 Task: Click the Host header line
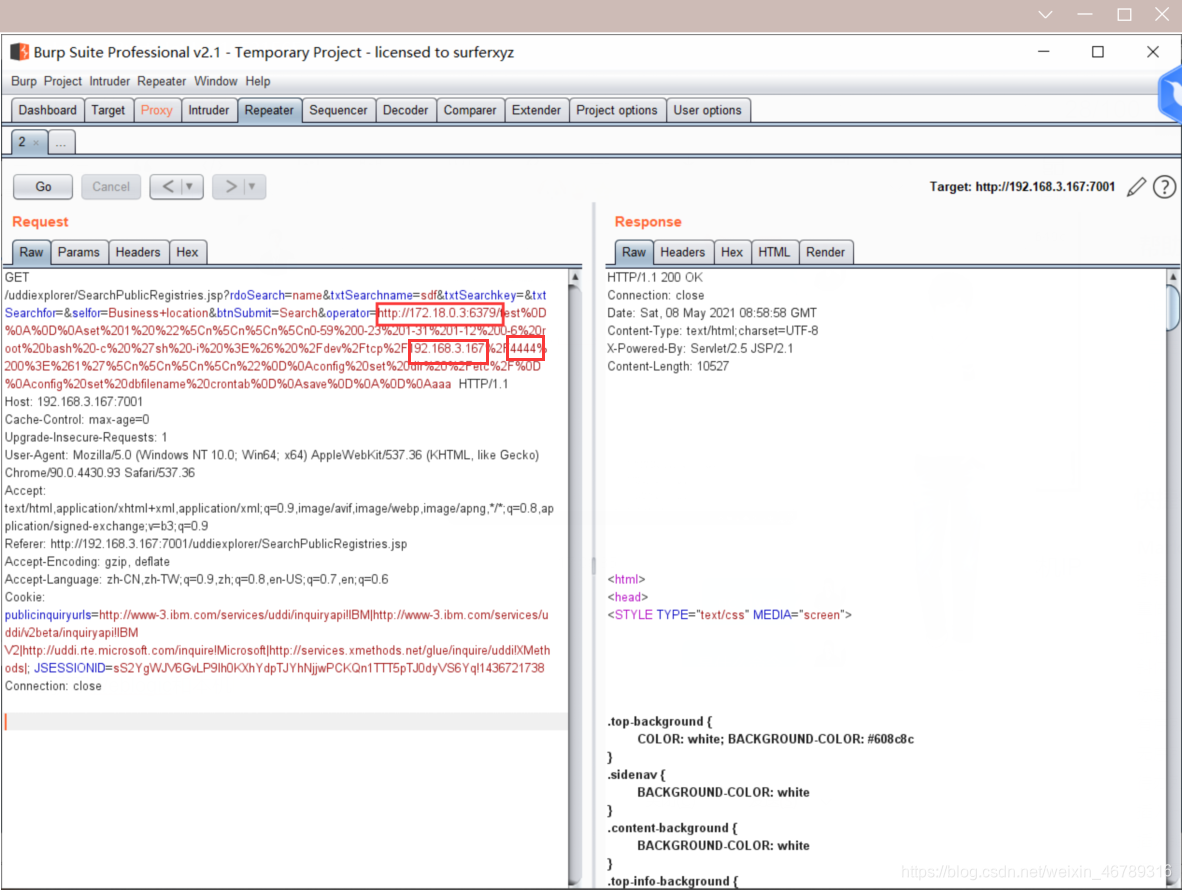tap(74, 402)
